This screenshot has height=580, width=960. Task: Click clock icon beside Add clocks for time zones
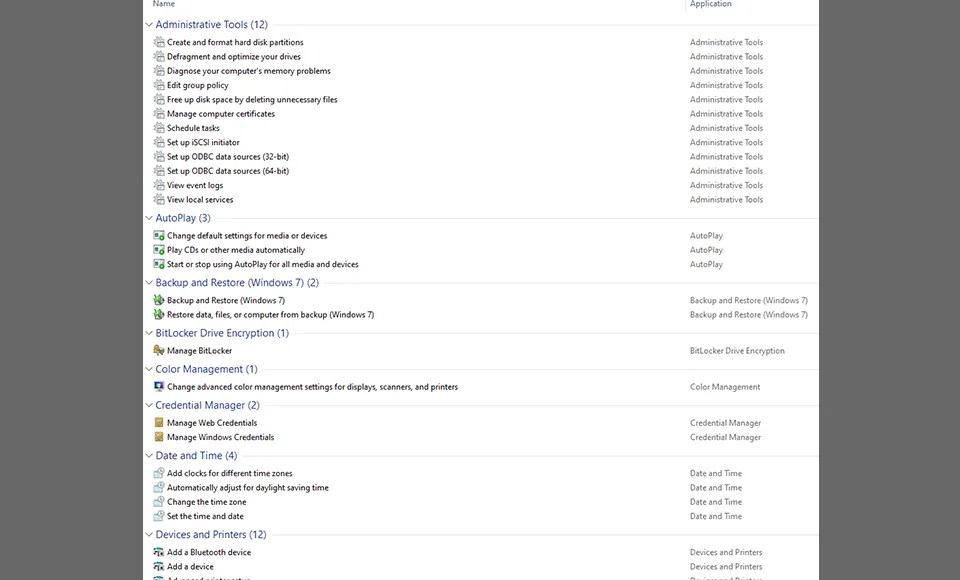159,473
